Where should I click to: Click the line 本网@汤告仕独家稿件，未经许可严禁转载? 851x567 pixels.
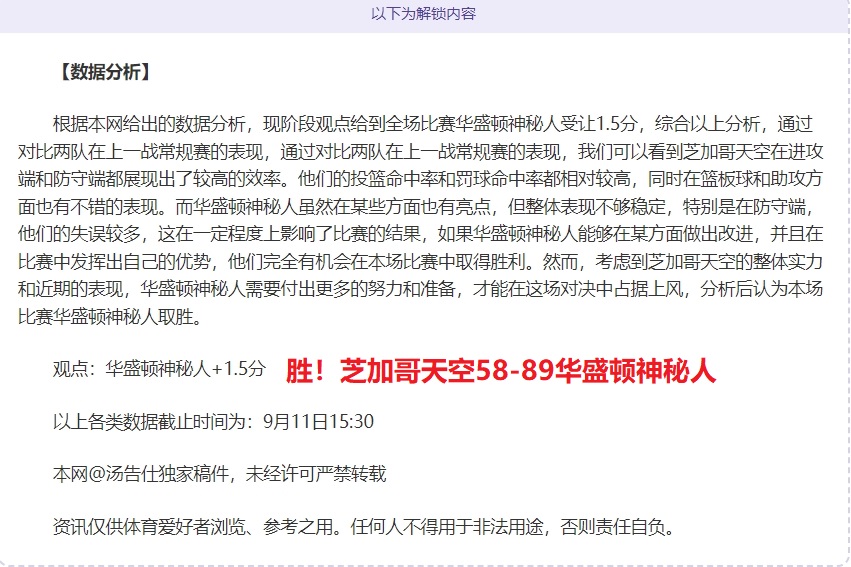219,474
